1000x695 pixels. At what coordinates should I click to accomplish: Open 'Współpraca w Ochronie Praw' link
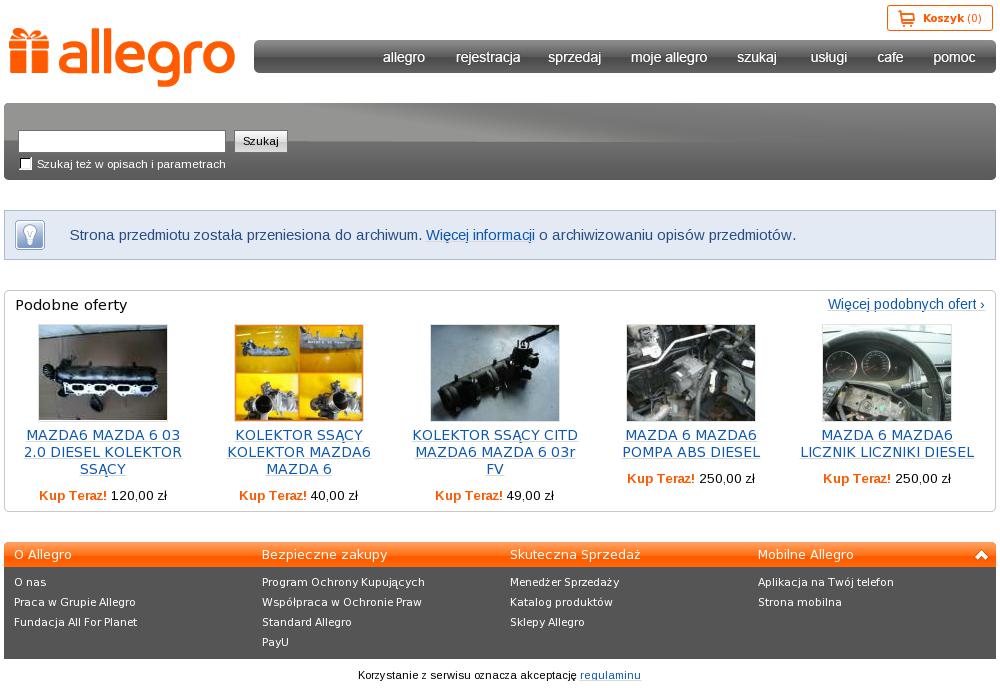point(342,602)
